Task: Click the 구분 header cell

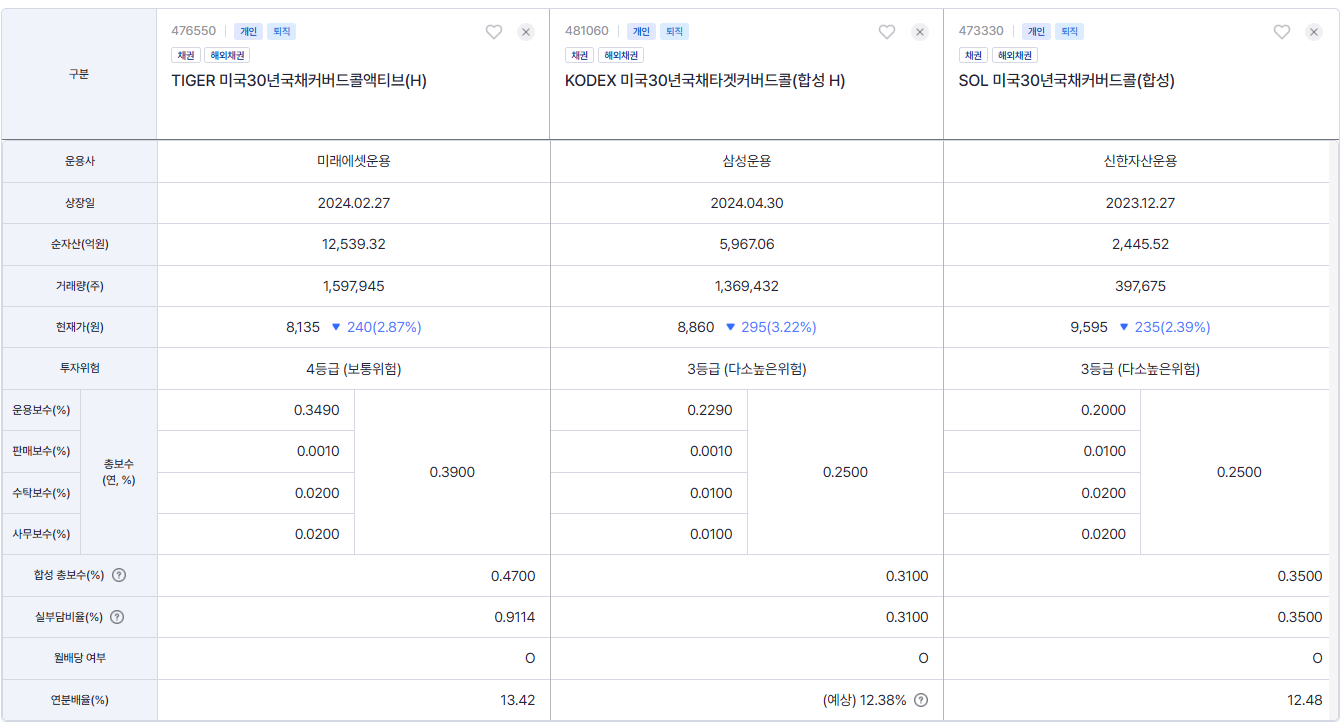Action: click(x=79, y=74)
